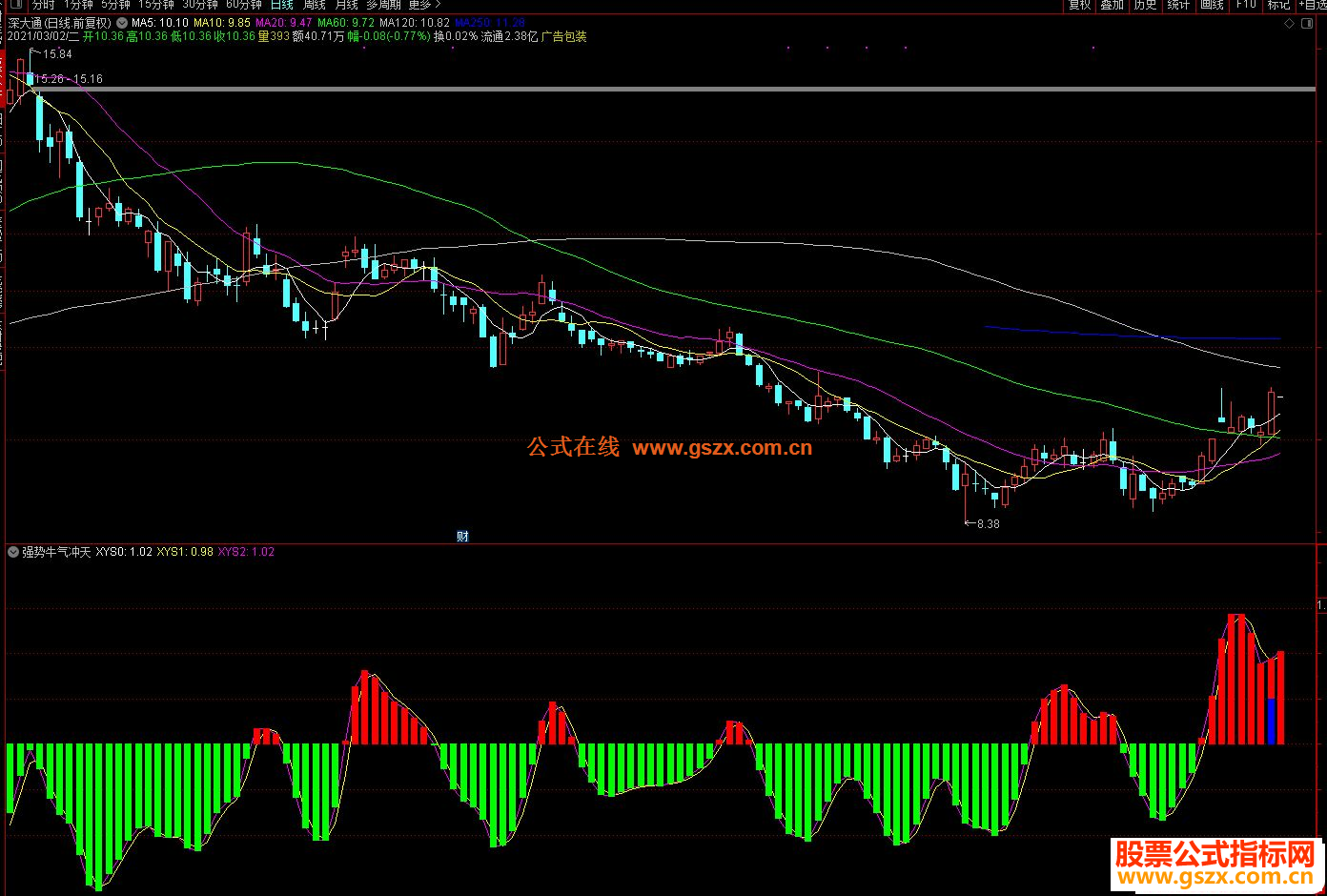Select the 5分钟 period tab
The image size is (1327, 896).
point(115,5)
